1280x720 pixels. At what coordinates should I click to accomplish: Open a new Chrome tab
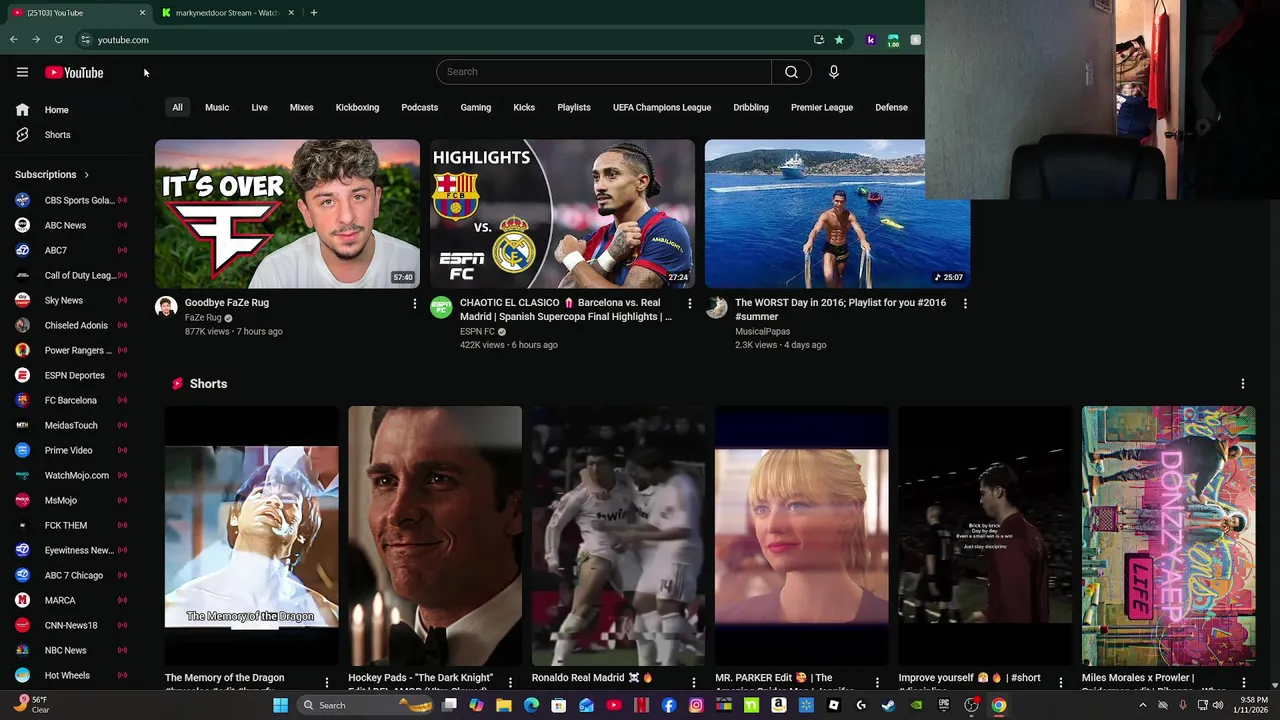313,13
